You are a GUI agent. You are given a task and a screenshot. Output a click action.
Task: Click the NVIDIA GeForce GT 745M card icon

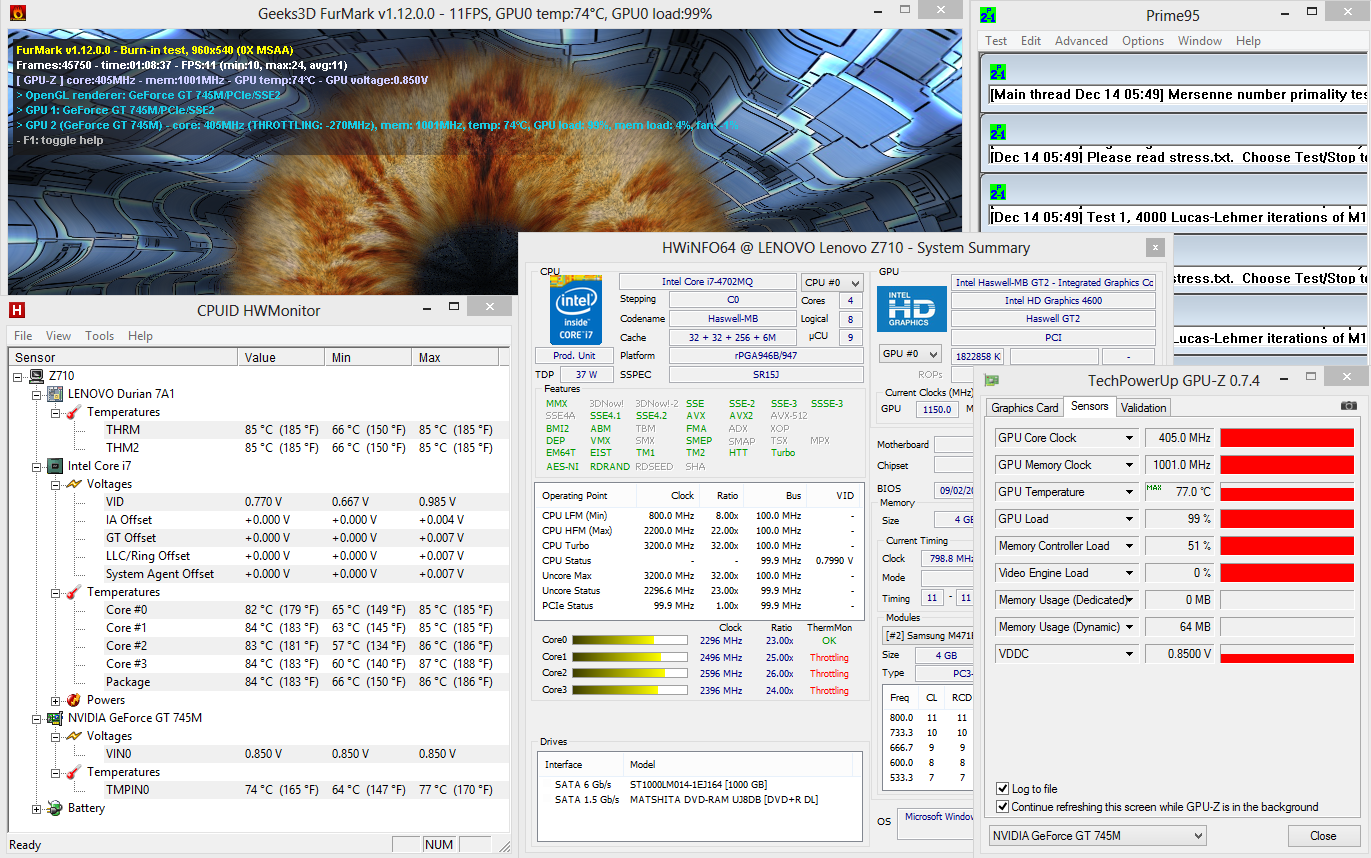56,718
